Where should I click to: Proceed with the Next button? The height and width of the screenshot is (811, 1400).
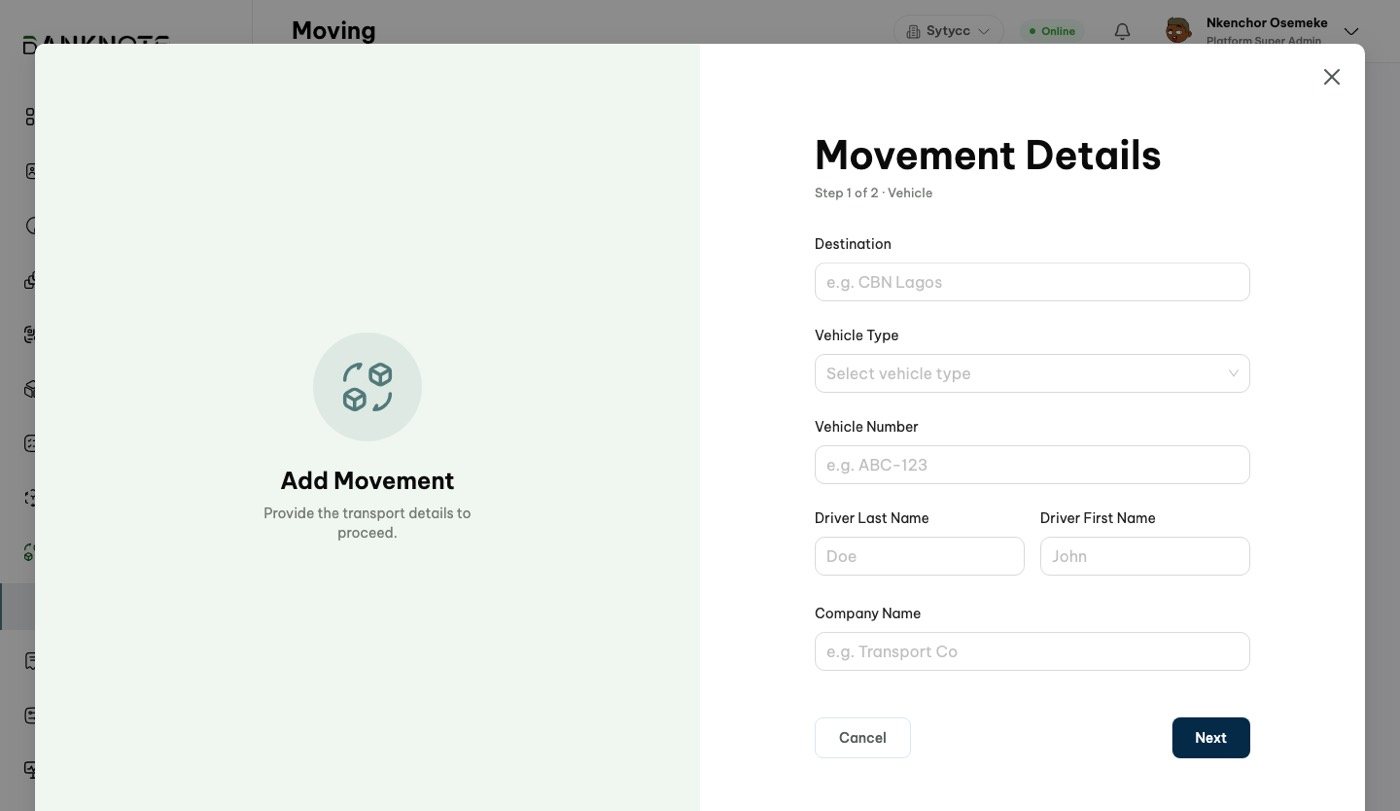pos(1211,737)
